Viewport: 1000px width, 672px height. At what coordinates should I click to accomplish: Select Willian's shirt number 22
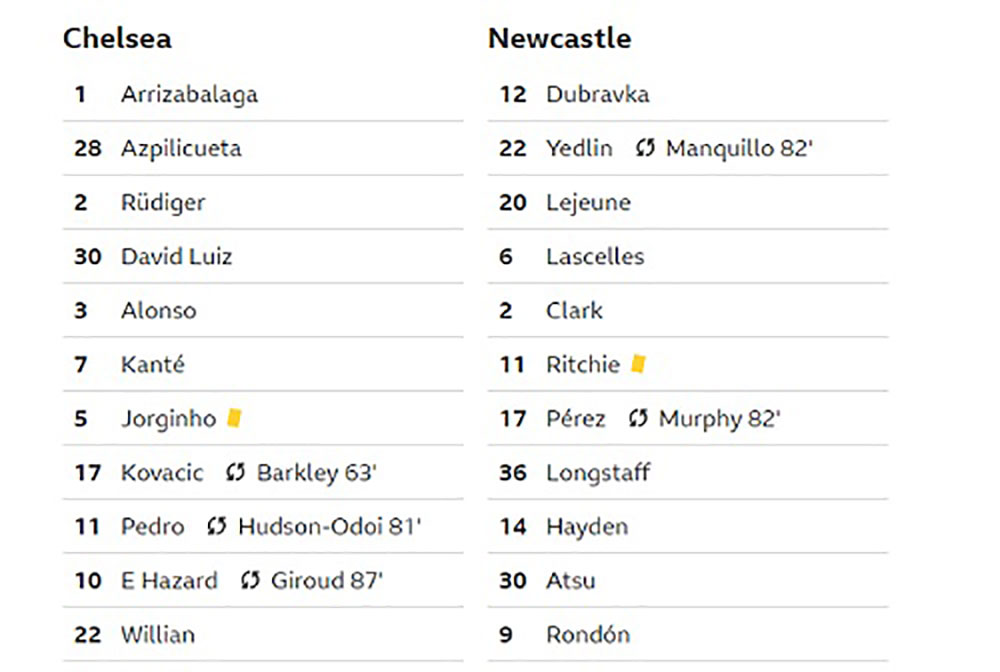(87, 635)
